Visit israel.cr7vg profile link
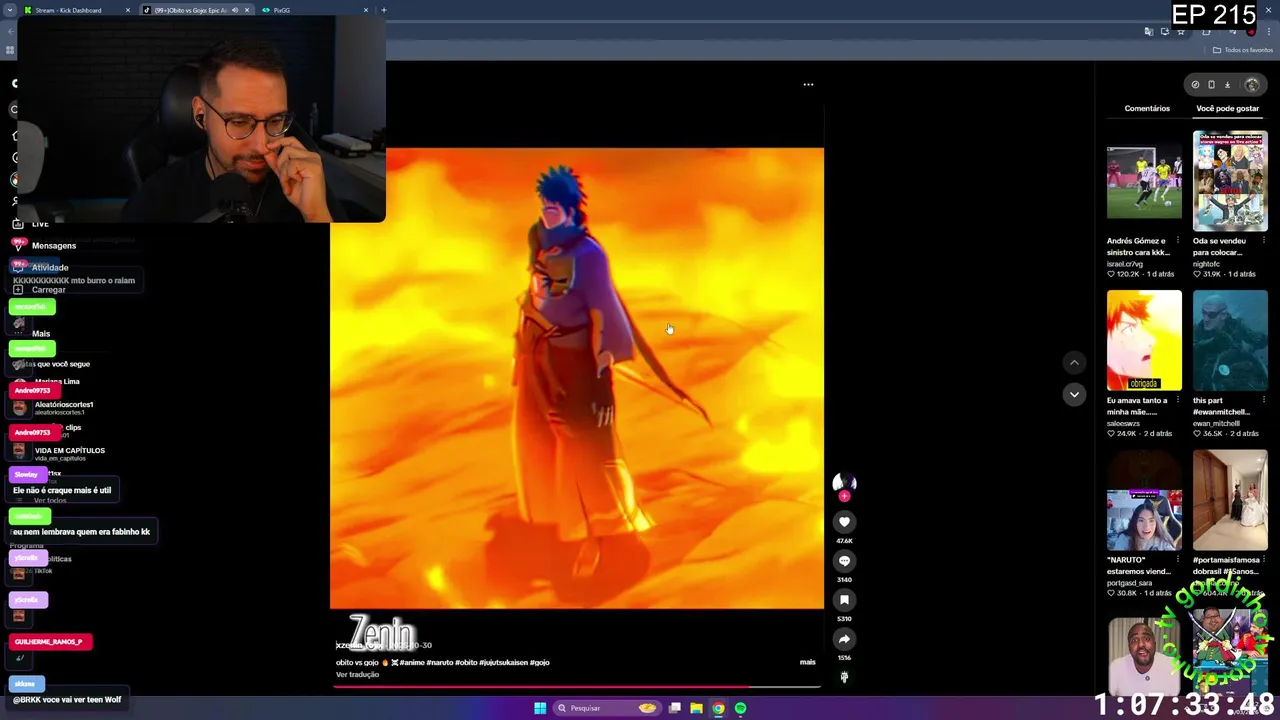Viewport: 1280px width, 720px height. coord(1125,264)
